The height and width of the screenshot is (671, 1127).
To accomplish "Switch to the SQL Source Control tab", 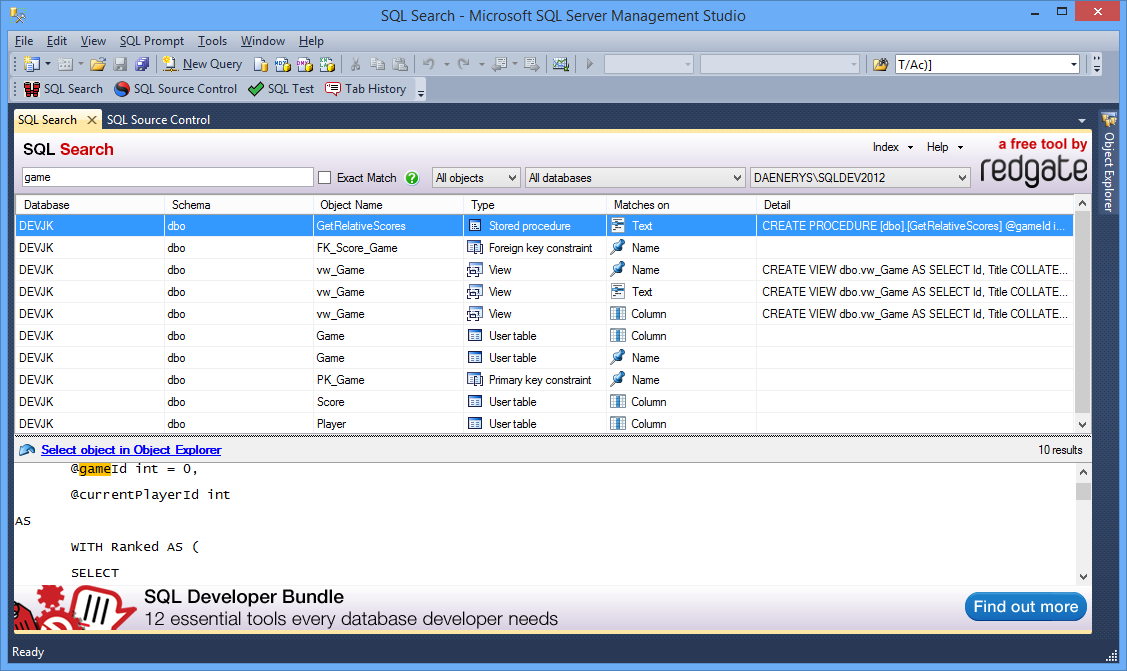I will (158, 120).
